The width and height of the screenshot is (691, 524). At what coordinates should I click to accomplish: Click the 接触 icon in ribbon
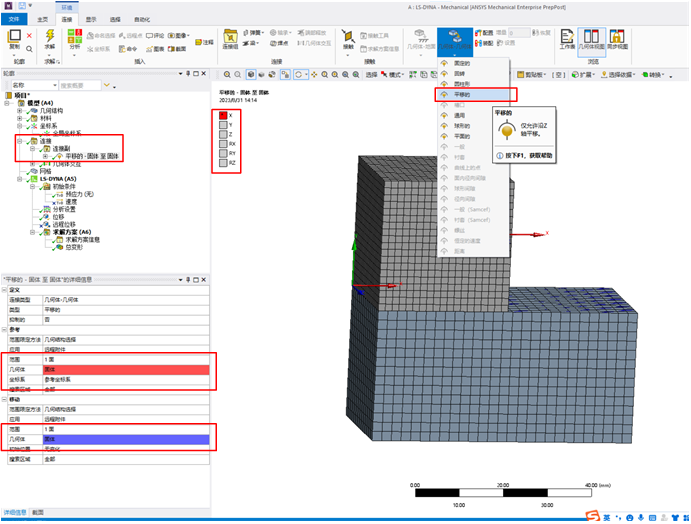(348, 36)
